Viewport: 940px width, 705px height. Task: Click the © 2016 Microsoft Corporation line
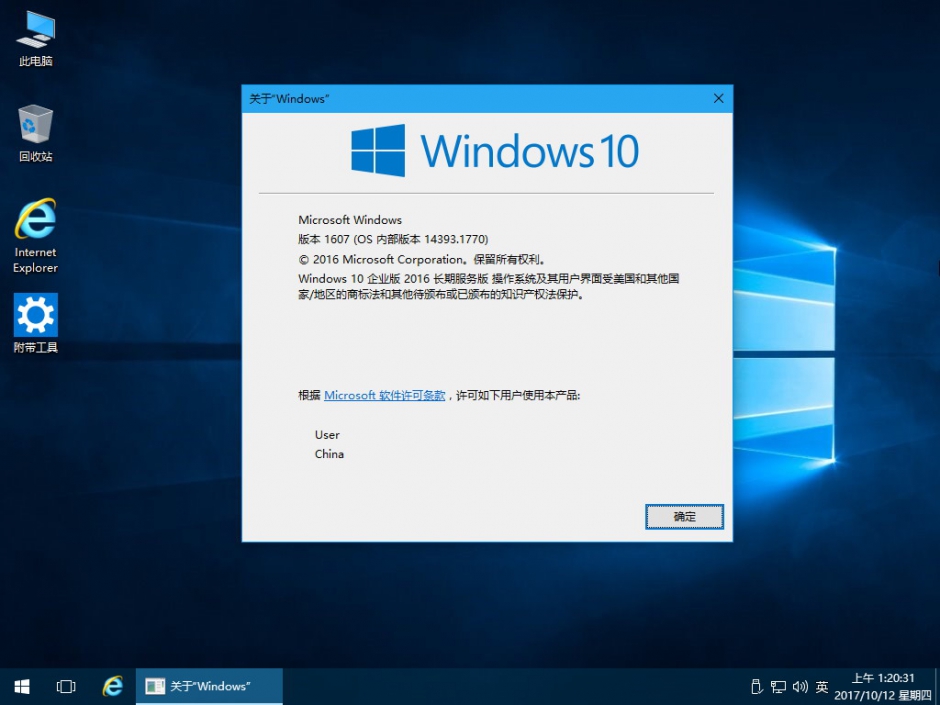coord(421,260)
